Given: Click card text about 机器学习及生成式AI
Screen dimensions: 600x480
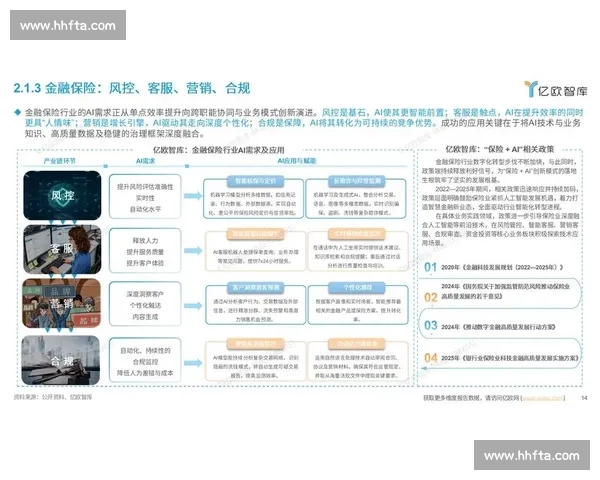Looking at the screenshot, I should coord(356,204).
